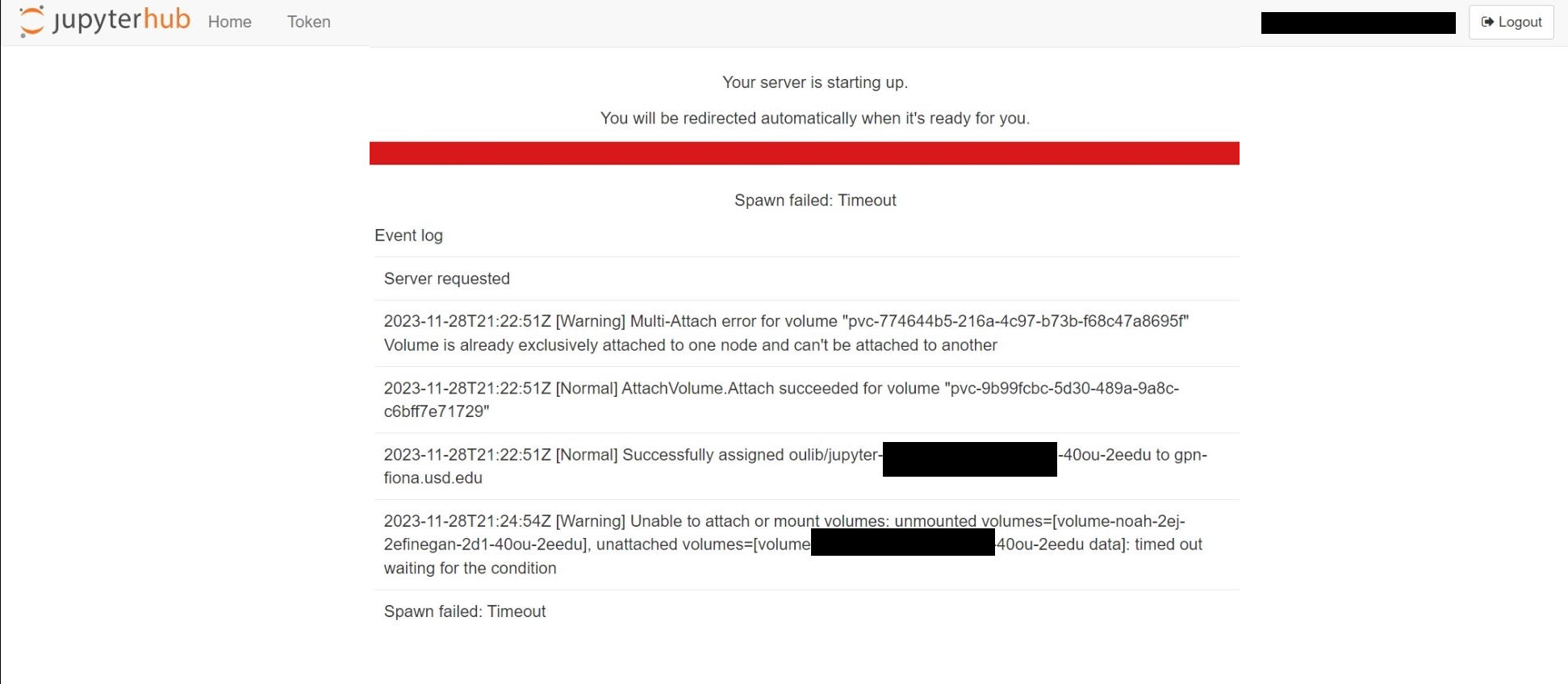Viewport: 1568px width, 684px height.
Task: Click the redacted block in the 'Successfully assigned' entry
Action: click(x=969, y=459)
